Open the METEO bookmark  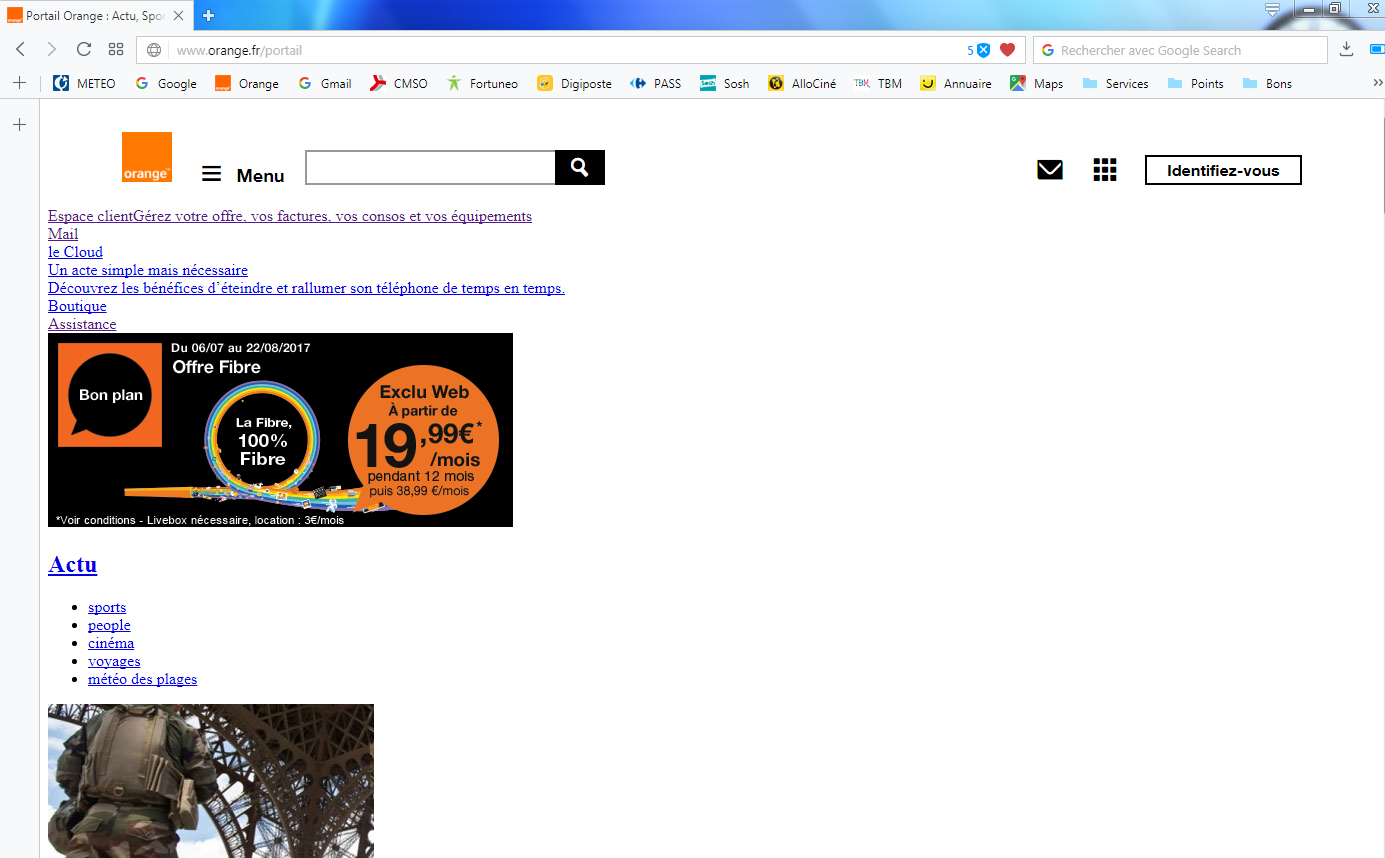click(84, 84)
